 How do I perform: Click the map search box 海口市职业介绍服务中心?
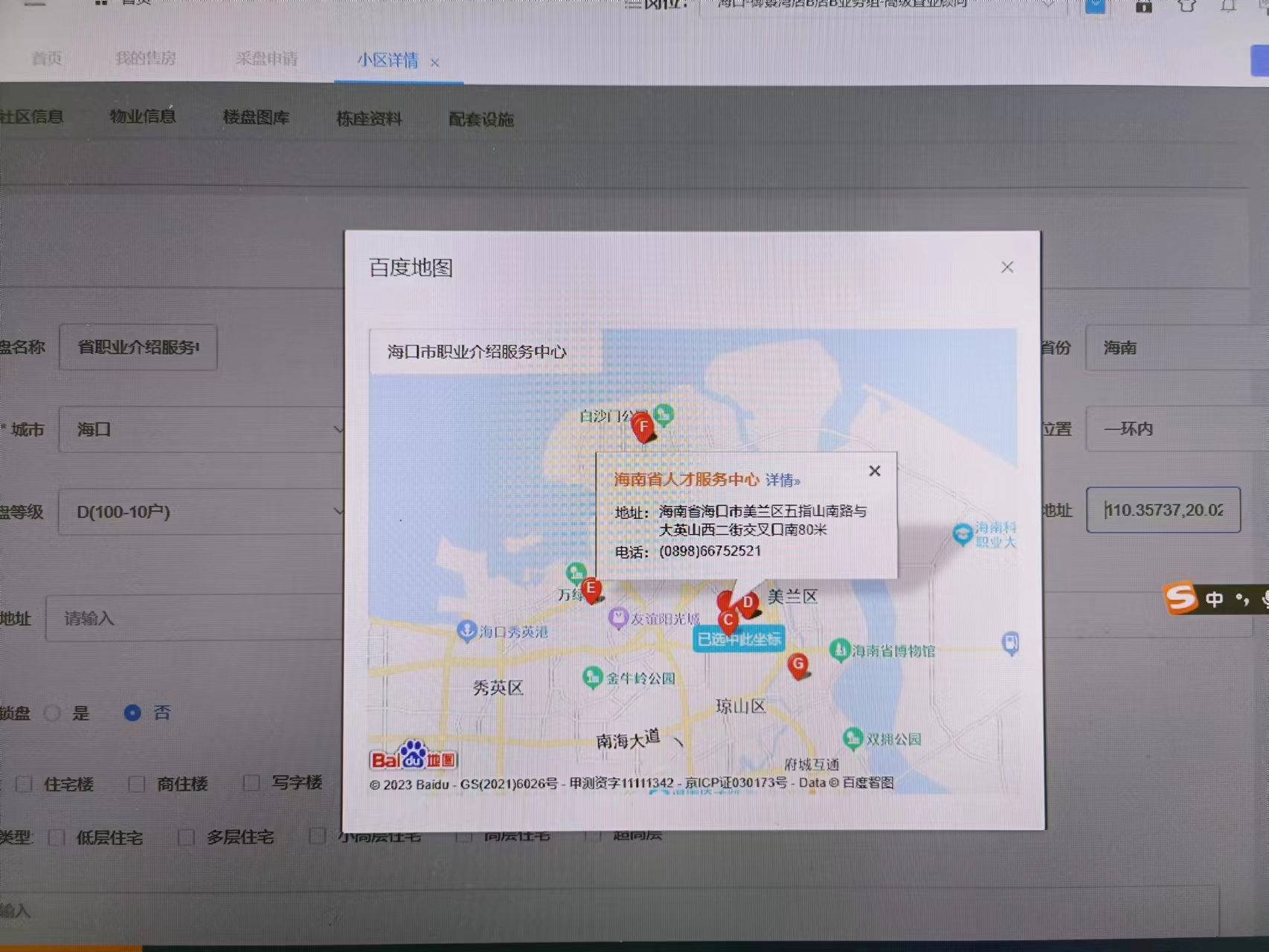click(x=485, y=352)
